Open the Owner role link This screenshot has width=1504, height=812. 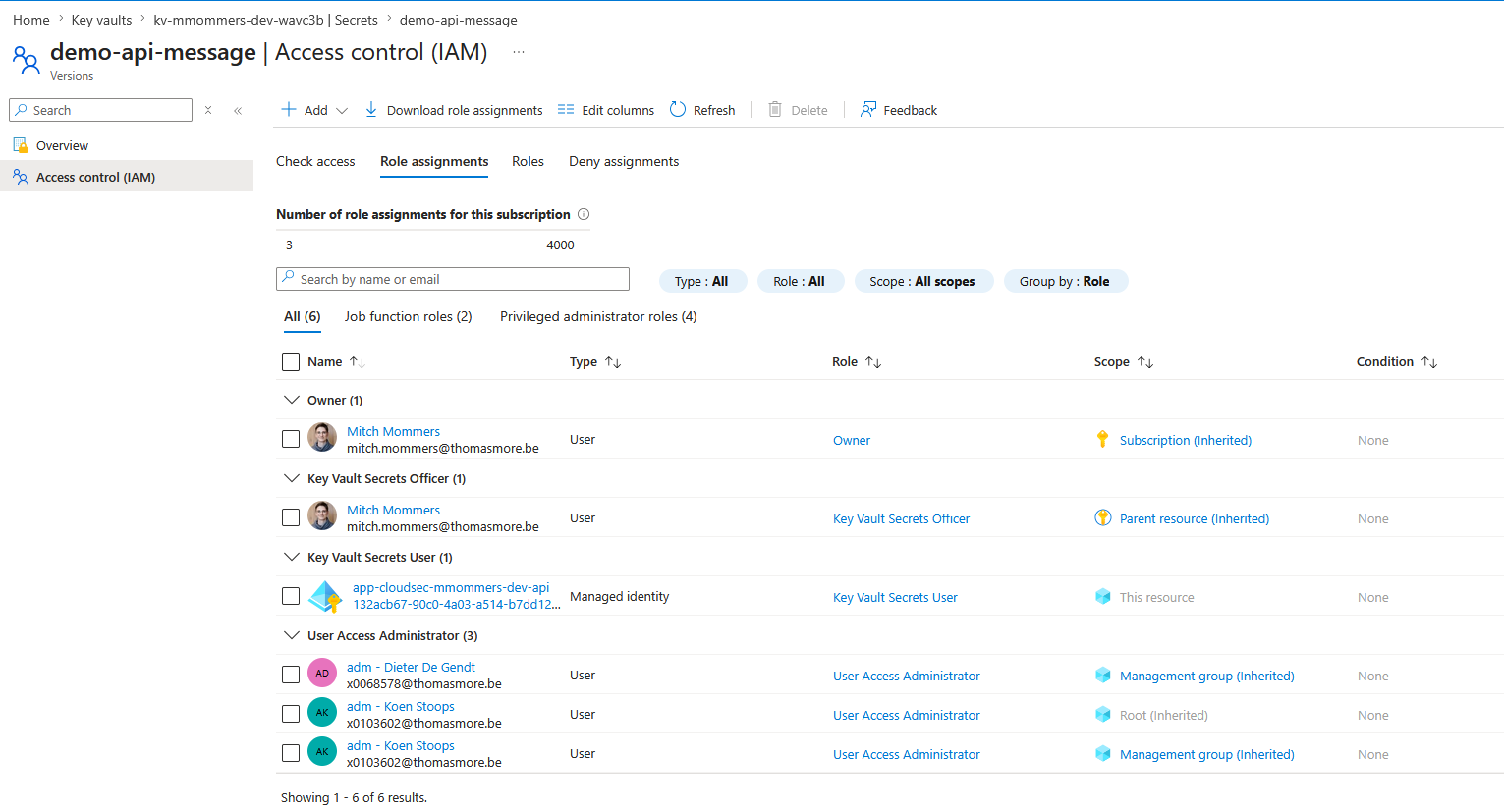coord(852,440)
